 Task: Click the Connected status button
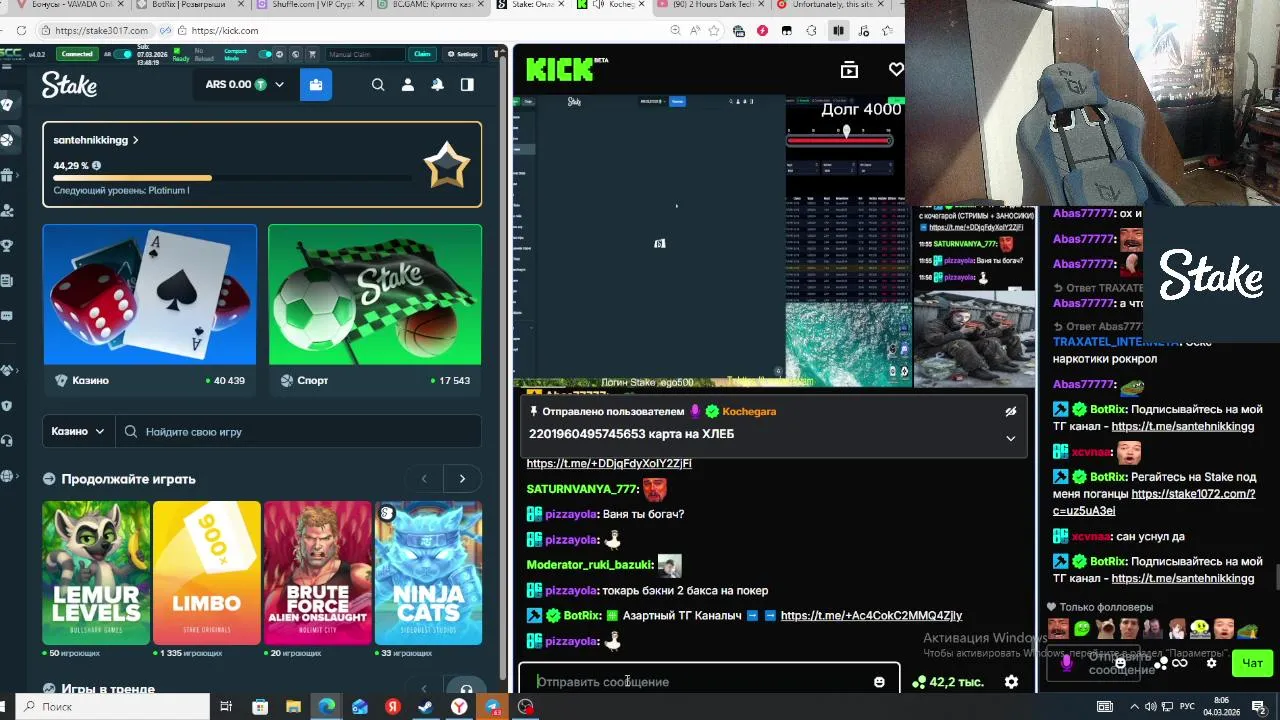click(x=76, y=54)
